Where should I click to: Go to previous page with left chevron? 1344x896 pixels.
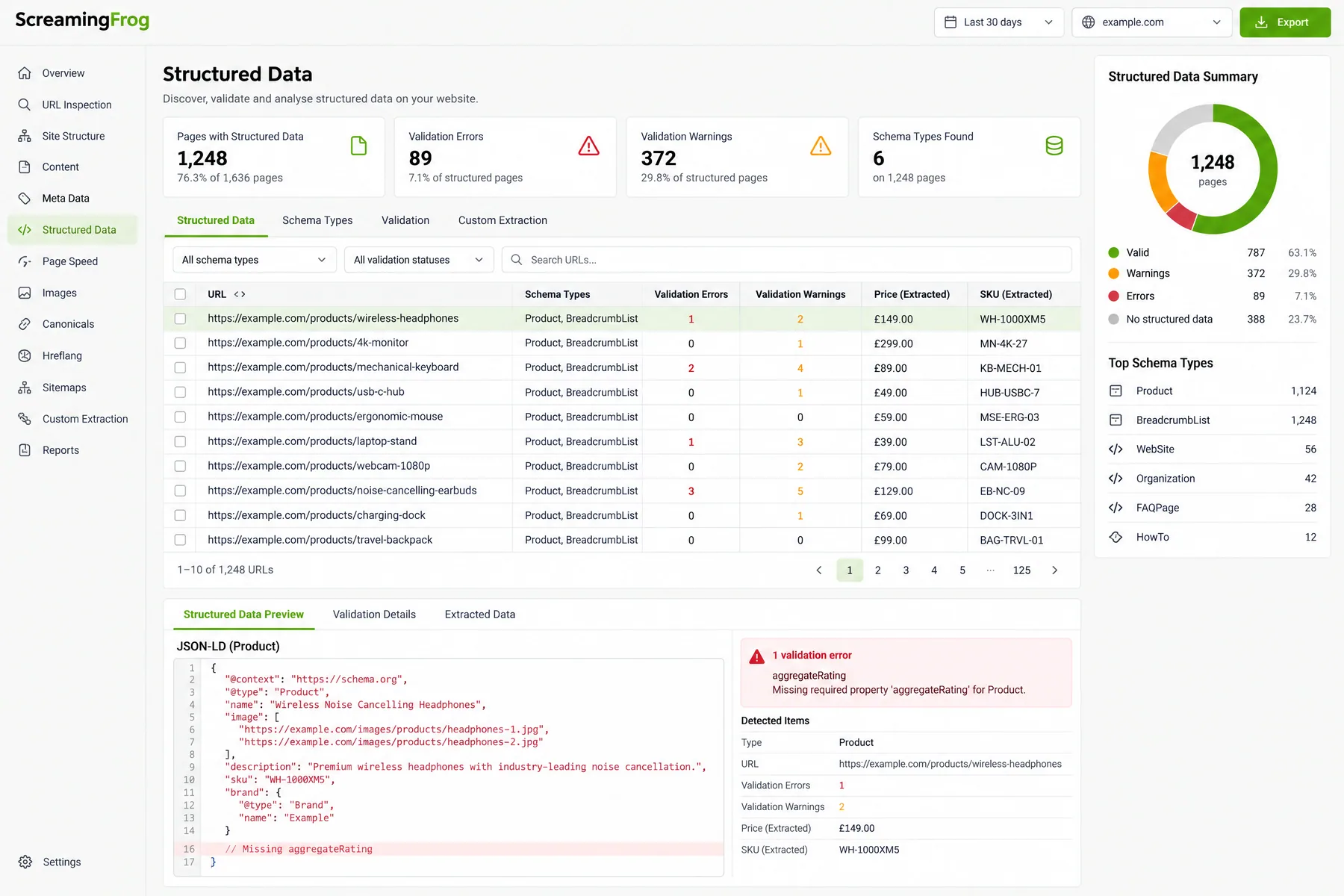click(819, 570)
